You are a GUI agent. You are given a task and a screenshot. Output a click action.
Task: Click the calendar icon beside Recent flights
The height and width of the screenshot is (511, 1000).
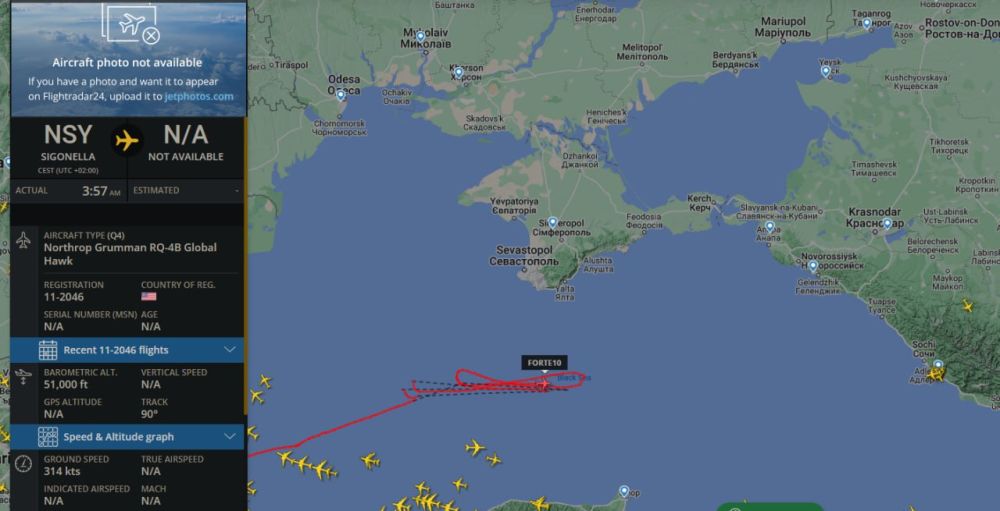click(x=48, y=350)
